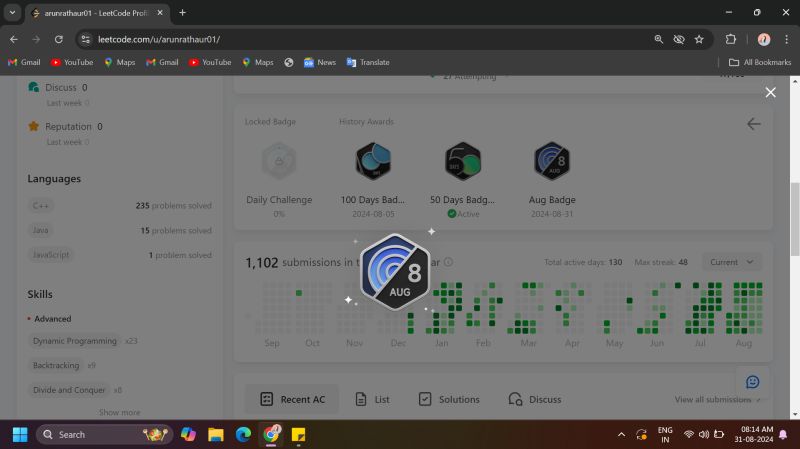Open the notification bell in taskbar

[783, 435]
